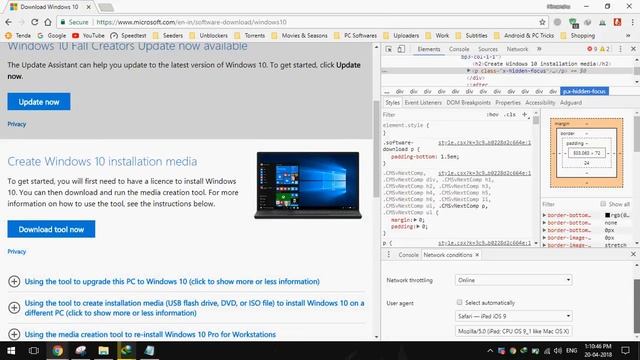Click the red extension icon in Chrome toolbar
The width and height of the screenshot is (640, 360).
click(617, 22)
